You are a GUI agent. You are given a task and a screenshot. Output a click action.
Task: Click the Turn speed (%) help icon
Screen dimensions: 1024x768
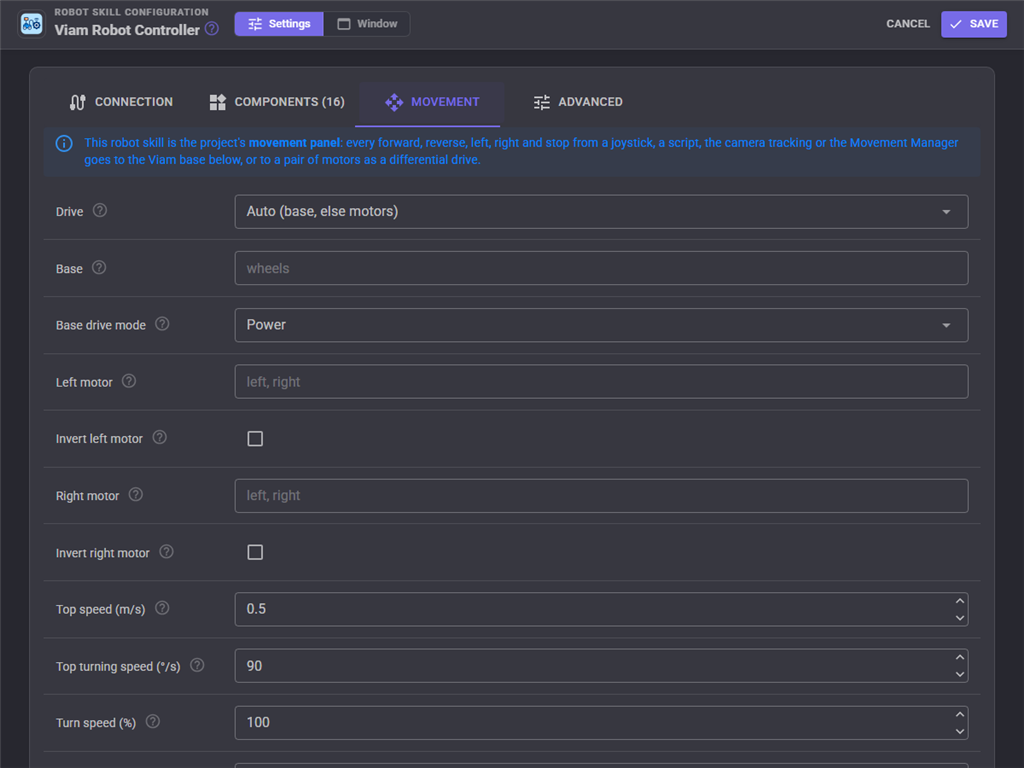[x=152, y=722]
